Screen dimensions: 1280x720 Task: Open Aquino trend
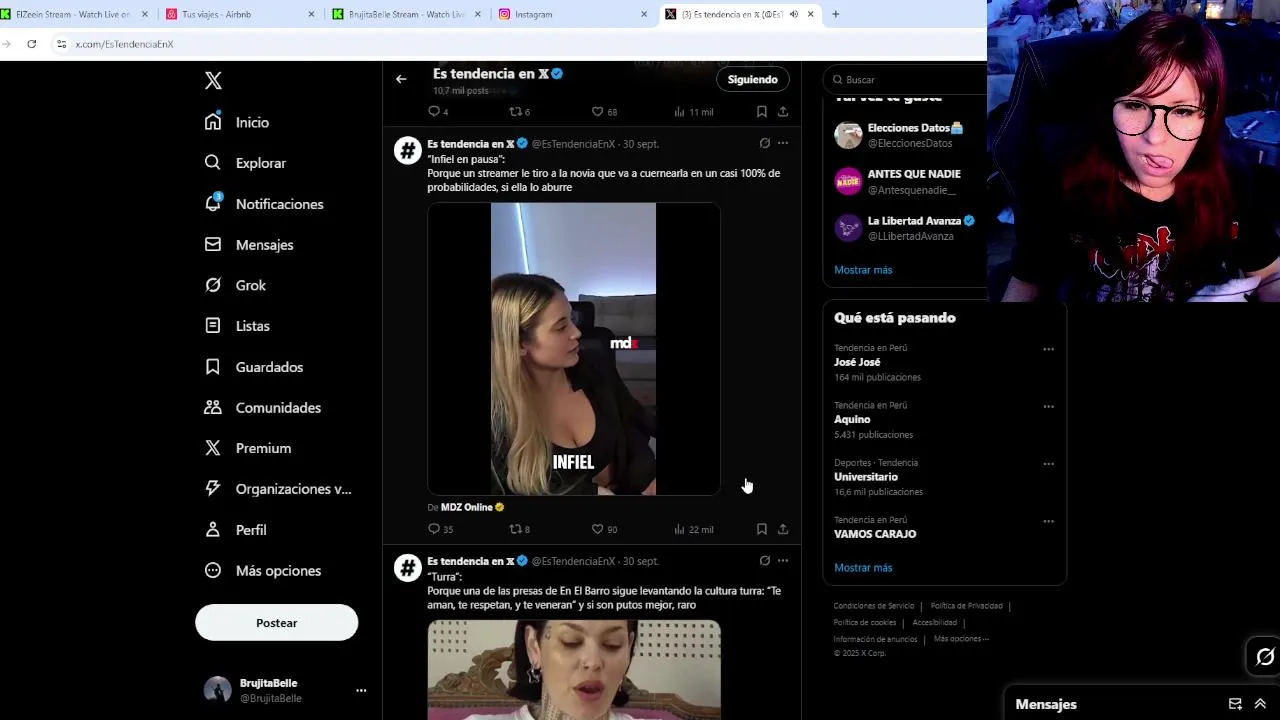click(852, 420)
